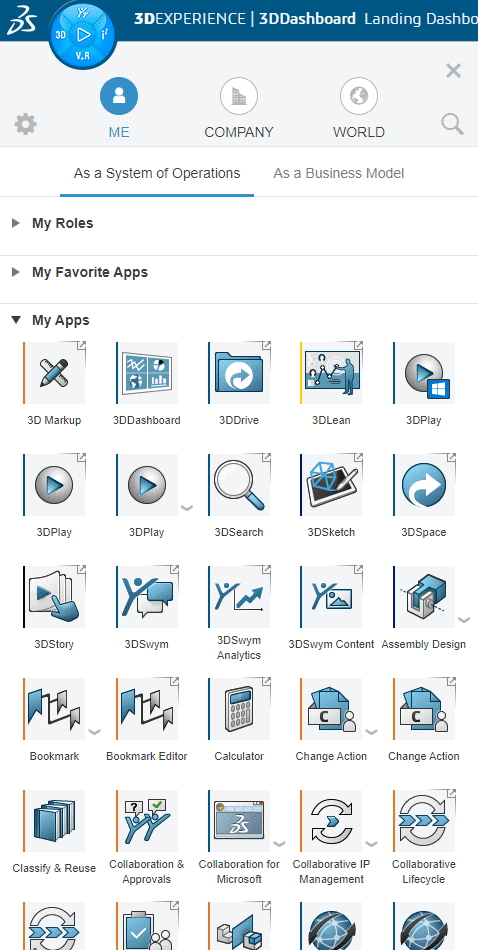The width and height of the screenshot is (478, 950).
Task: Launch the 3DDrive app icon
Action: click(239, 373)
